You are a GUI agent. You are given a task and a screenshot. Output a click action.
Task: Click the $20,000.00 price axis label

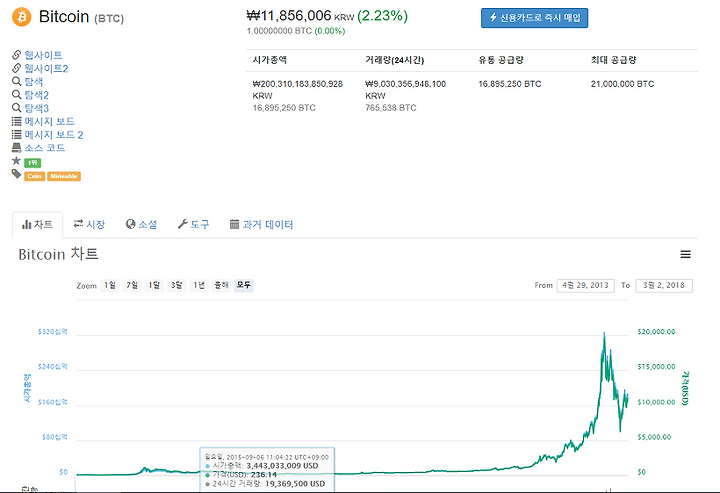pos(656,331)
